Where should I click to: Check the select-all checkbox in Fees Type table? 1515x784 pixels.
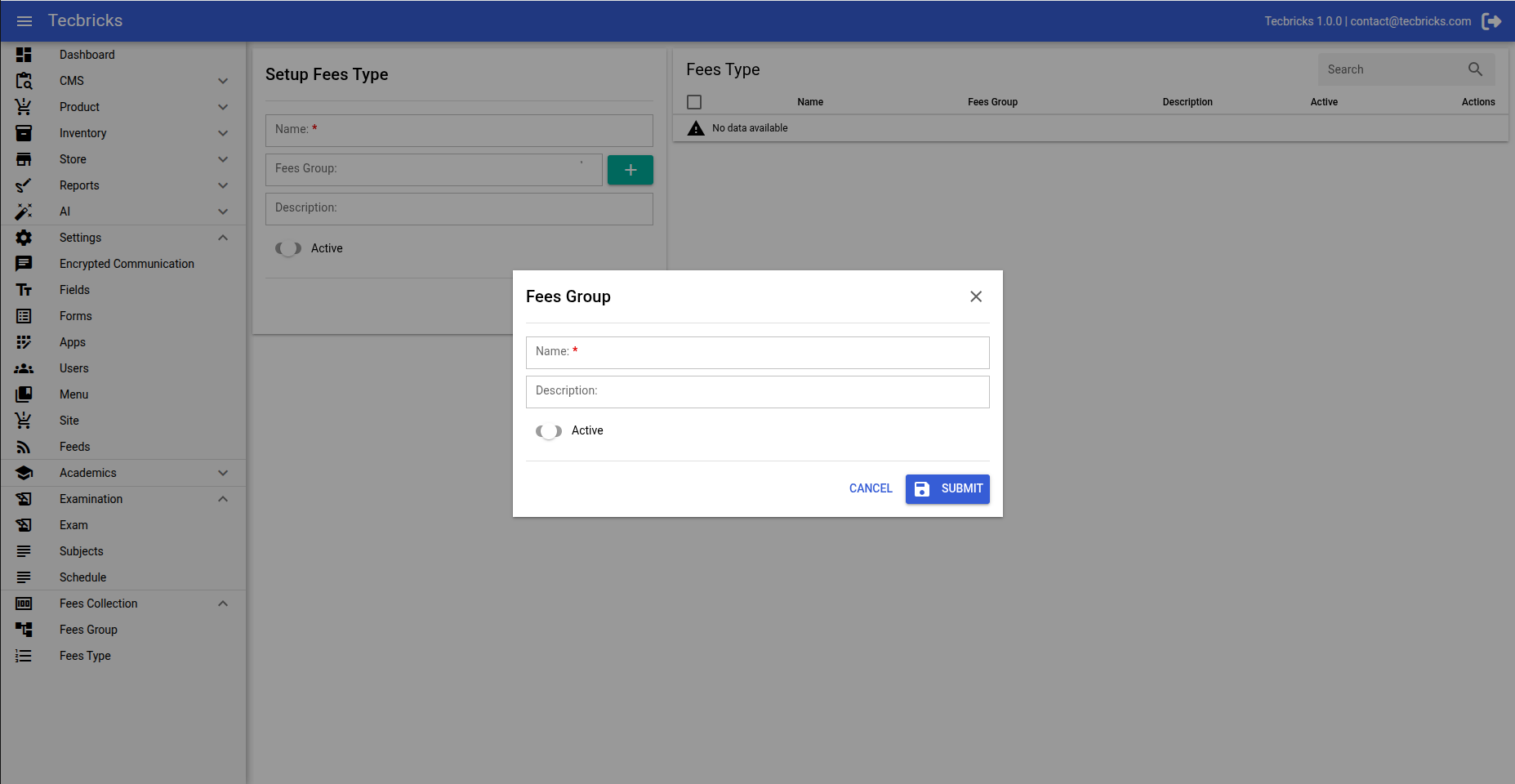pos(694,102)
